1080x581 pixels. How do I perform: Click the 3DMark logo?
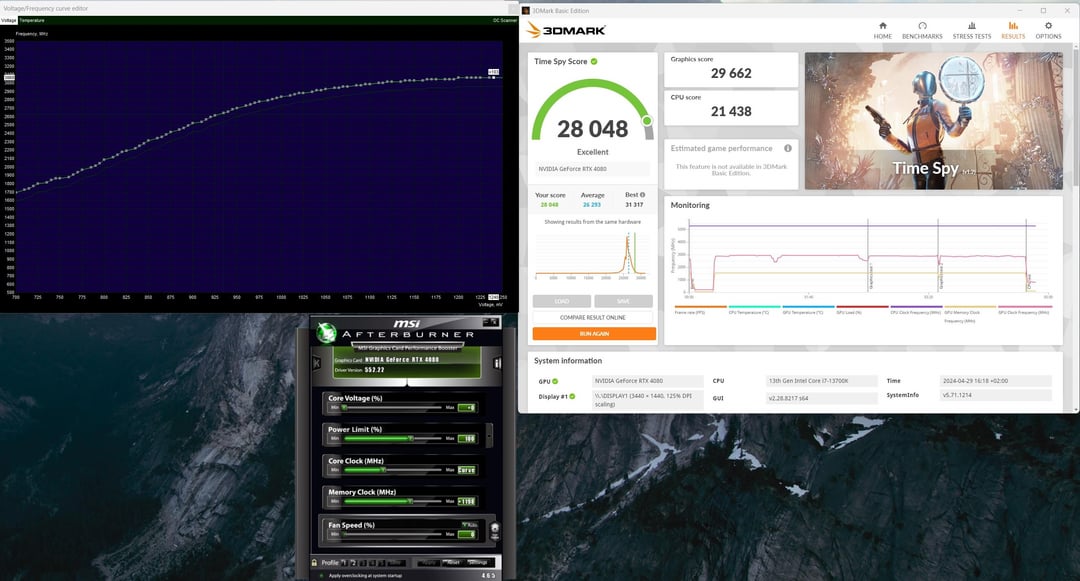click(565, 30)
